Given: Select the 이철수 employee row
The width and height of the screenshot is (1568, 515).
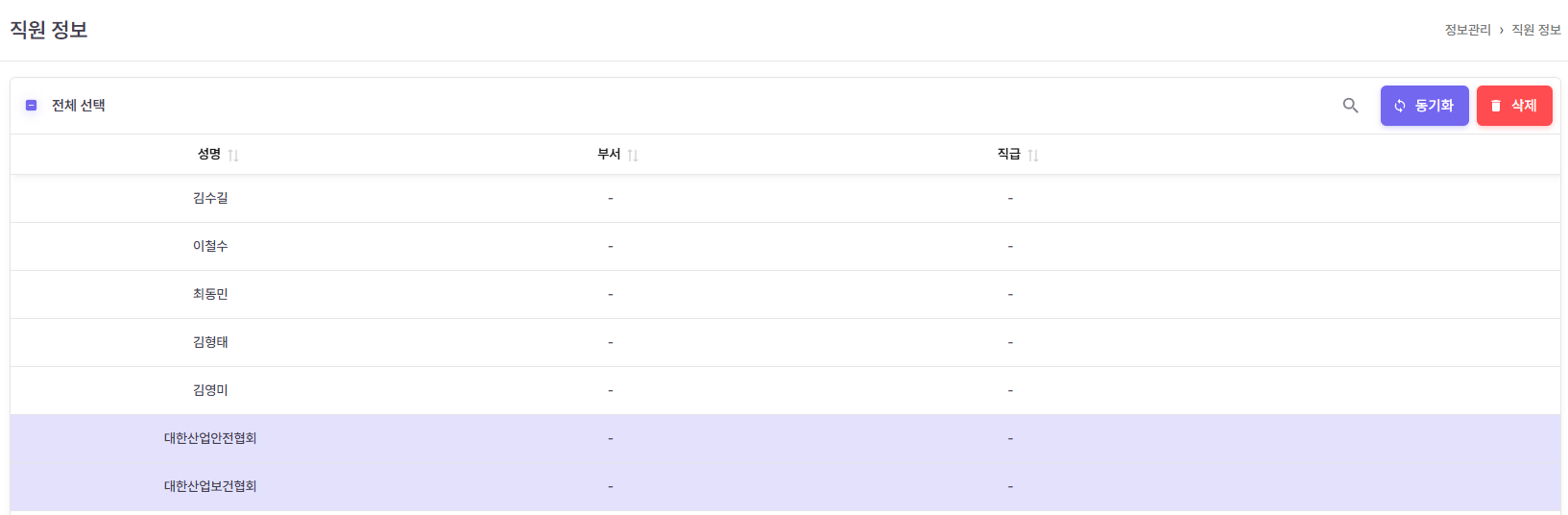Looking at the screenshot, I should click(x=210, y=246).
